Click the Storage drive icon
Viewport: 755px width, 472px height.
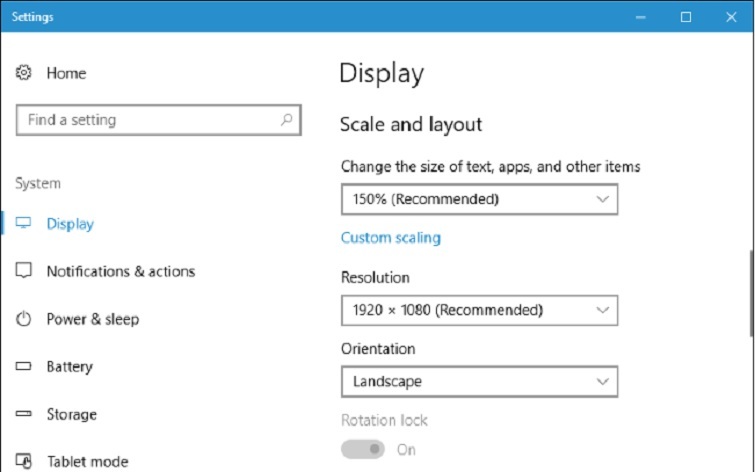tap(25, 414)
